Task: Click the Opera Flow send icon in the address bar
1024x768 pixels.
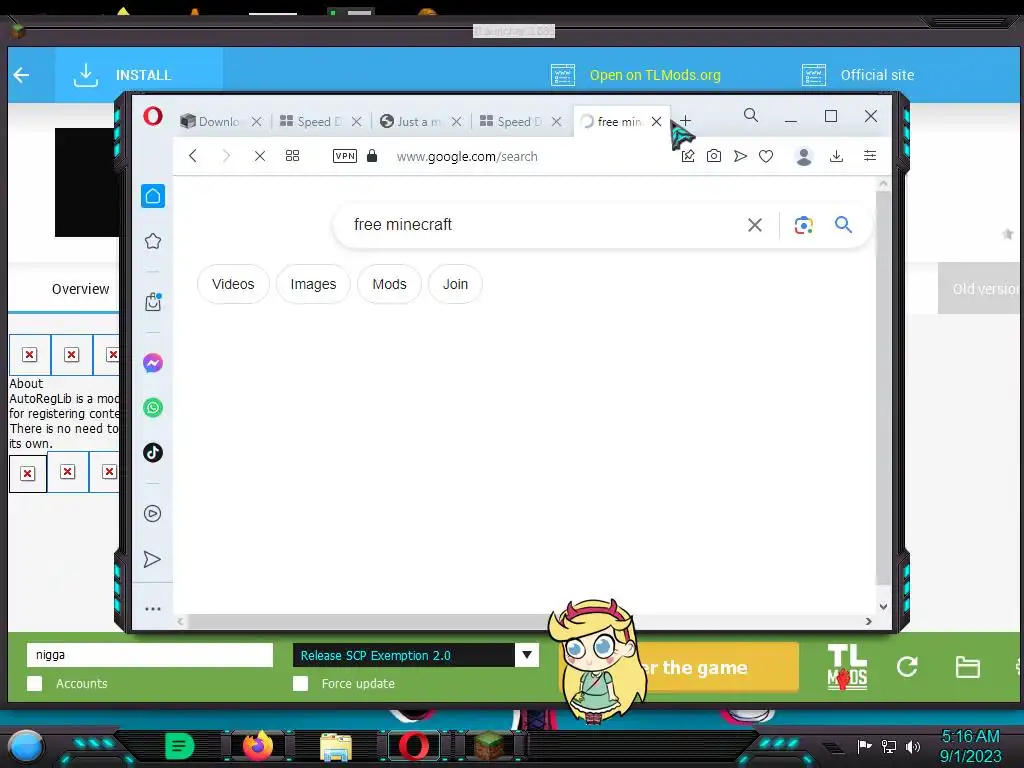Action: 740,156
